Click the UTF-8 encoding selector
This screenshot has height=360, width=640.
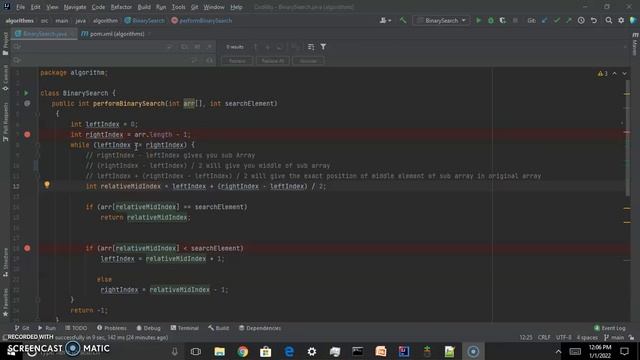(x=564, y=338)
